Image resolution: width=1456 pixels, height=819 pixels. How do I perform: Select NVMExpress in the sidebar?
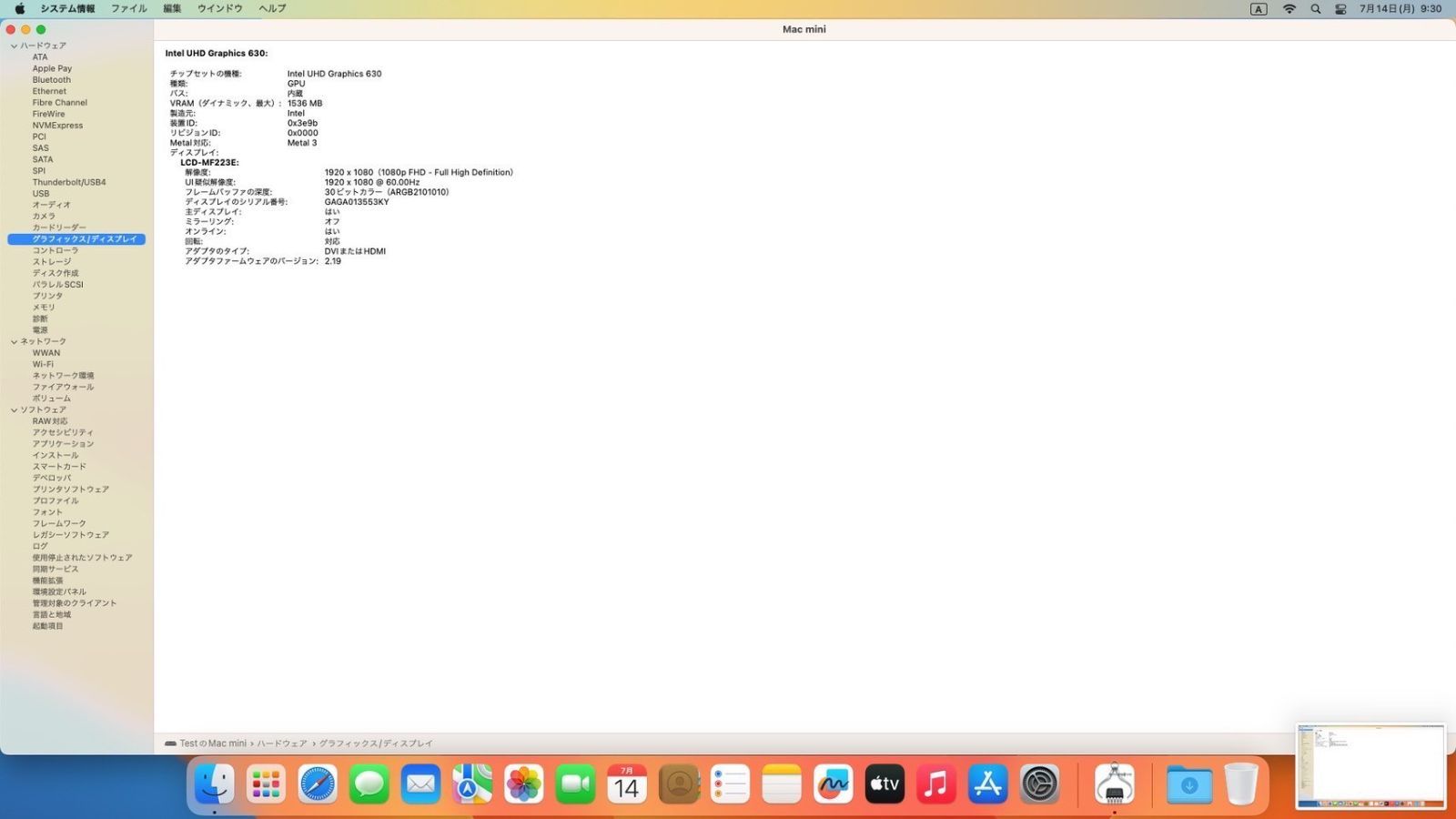click(x=57, y=126)
